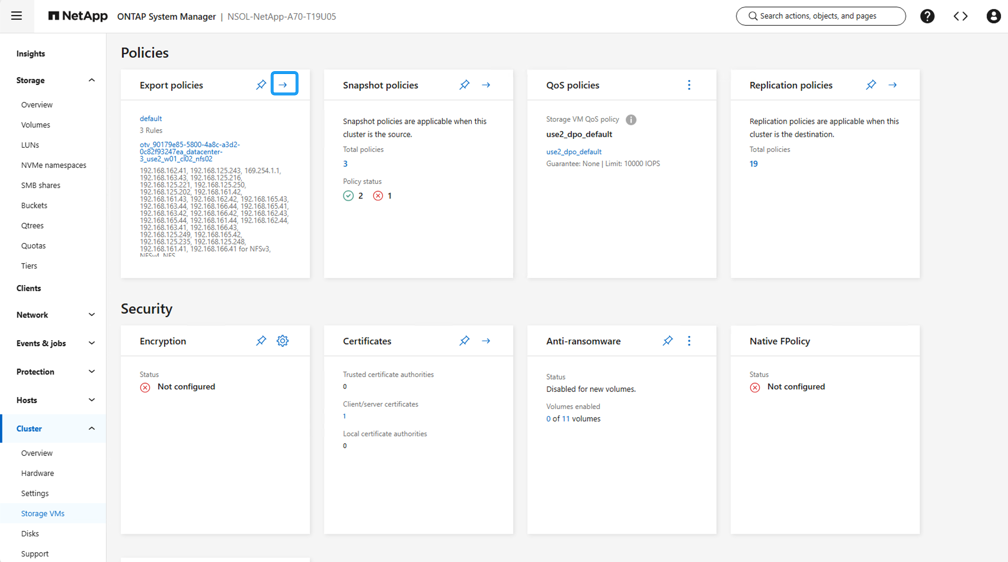This screenshot has height=562, width=1008.
Task: Click client/server certificates count 1
Action: (345, 416)
